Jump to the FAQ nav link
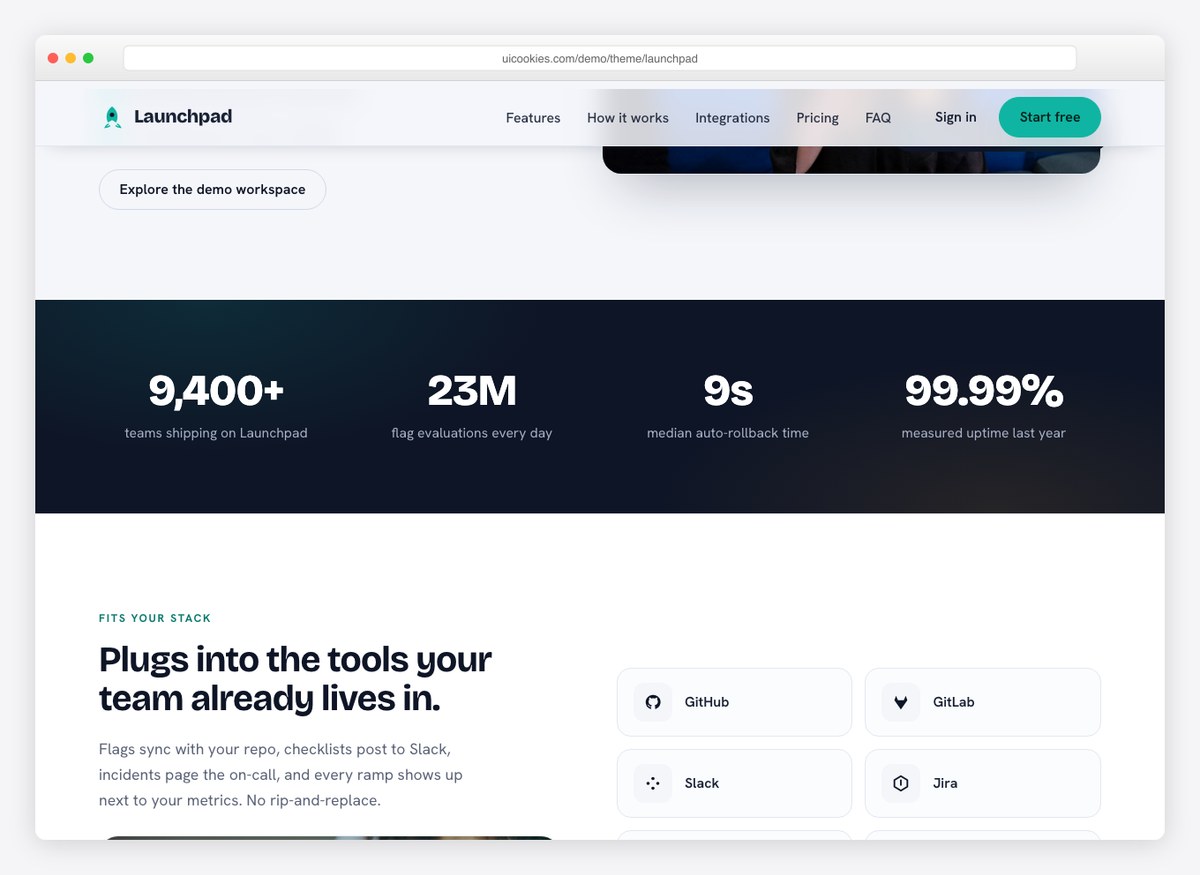The width and height of the screenshot is (1200, 875). pyautogui.click(x=878, y=118)
